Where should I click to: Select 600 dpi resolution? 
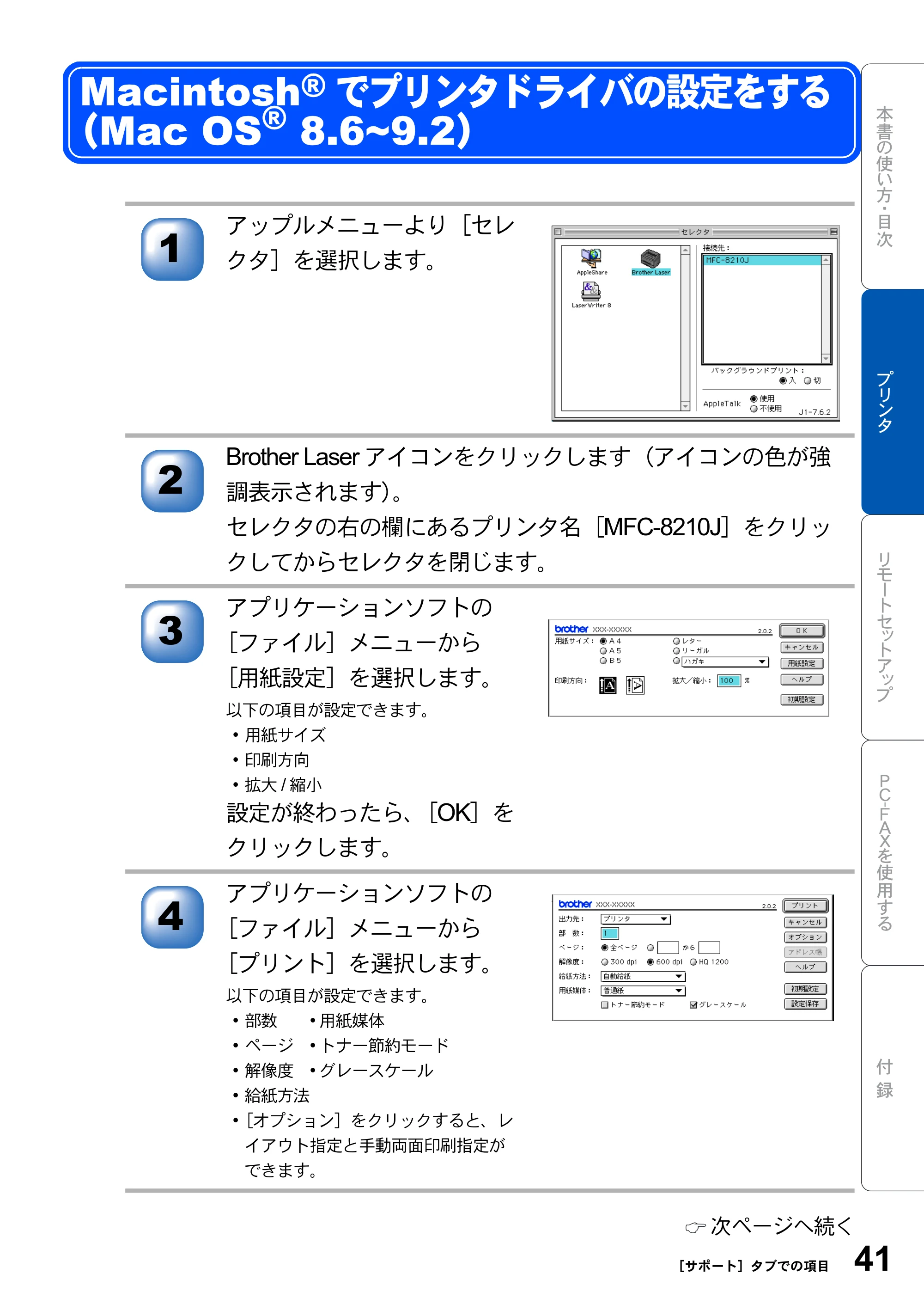650,962
